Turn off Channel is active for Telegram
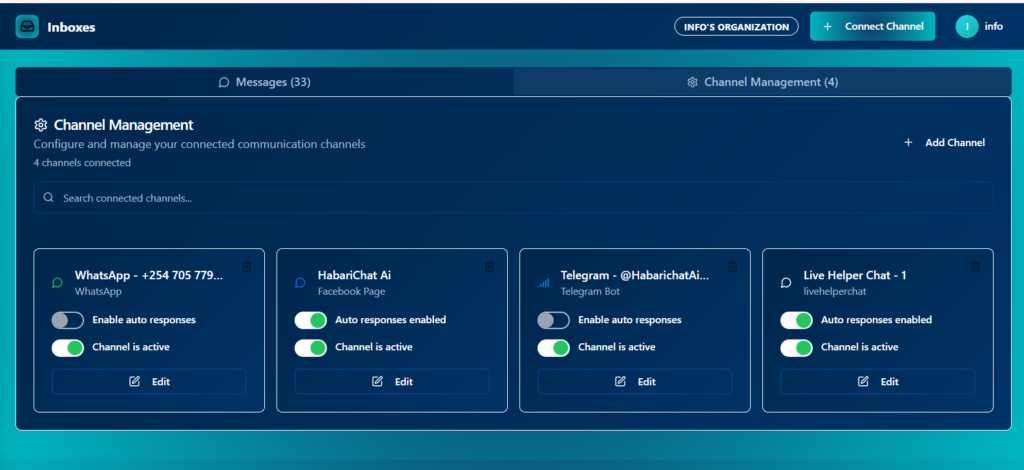1024x470 pixels. point(553,348)
